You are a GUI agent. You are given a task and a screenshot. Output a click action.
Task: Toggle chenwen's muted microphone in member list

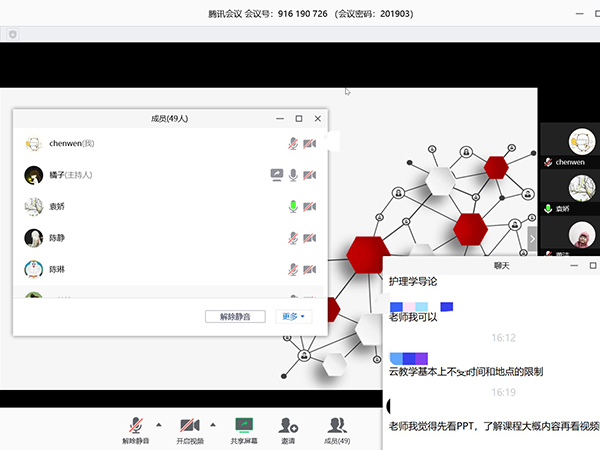point(293,144)
